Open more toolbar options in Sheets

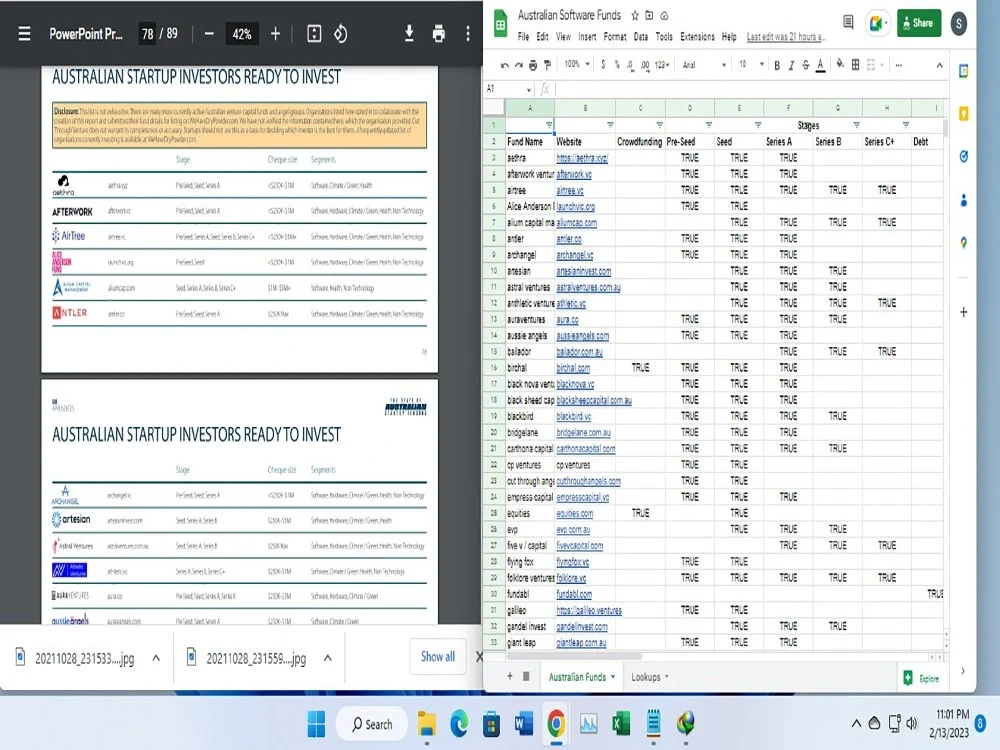coord(899,64)
